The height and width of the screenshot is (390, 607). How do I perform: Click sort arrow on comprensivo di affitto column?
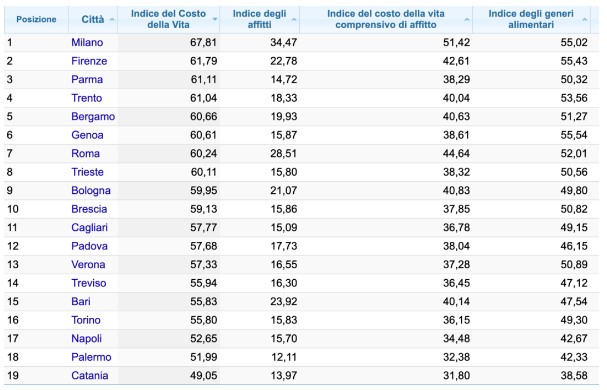467,19
